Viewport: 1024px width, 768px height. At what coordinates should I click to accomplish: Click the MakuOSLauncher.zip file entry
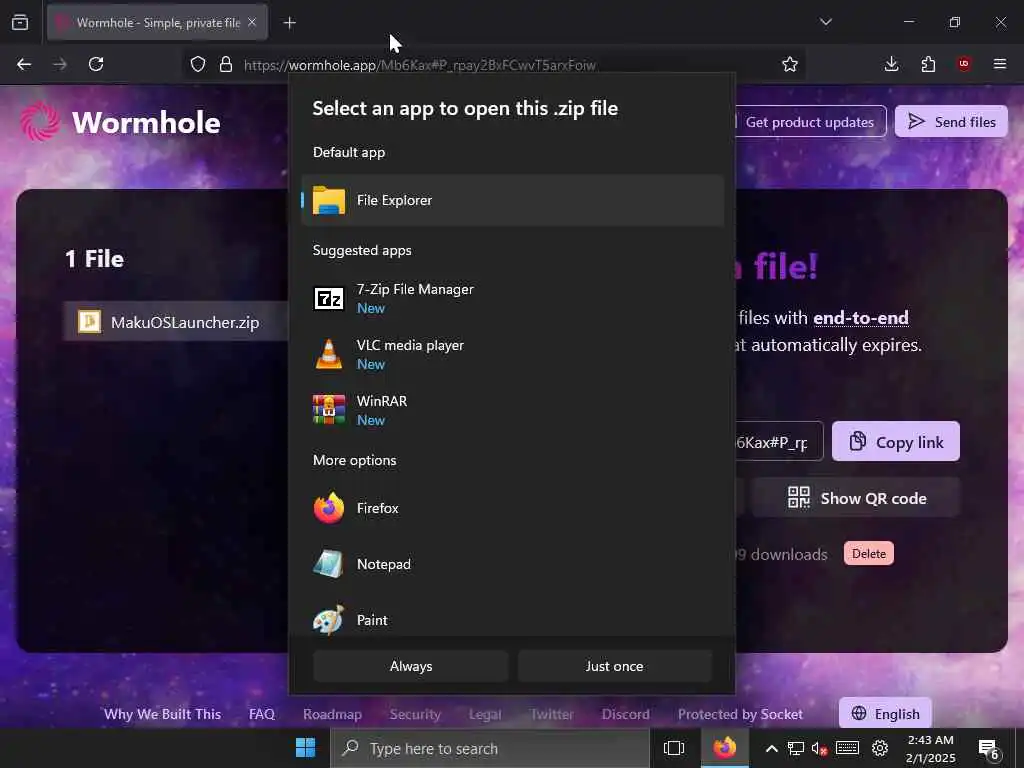tap(176, 322)
